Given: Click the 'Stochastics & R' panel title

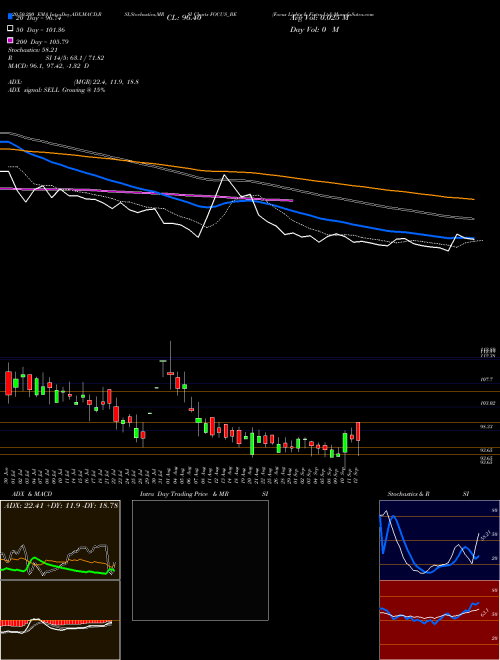Looking at the screenshot, I should click(x=408, y=494).
